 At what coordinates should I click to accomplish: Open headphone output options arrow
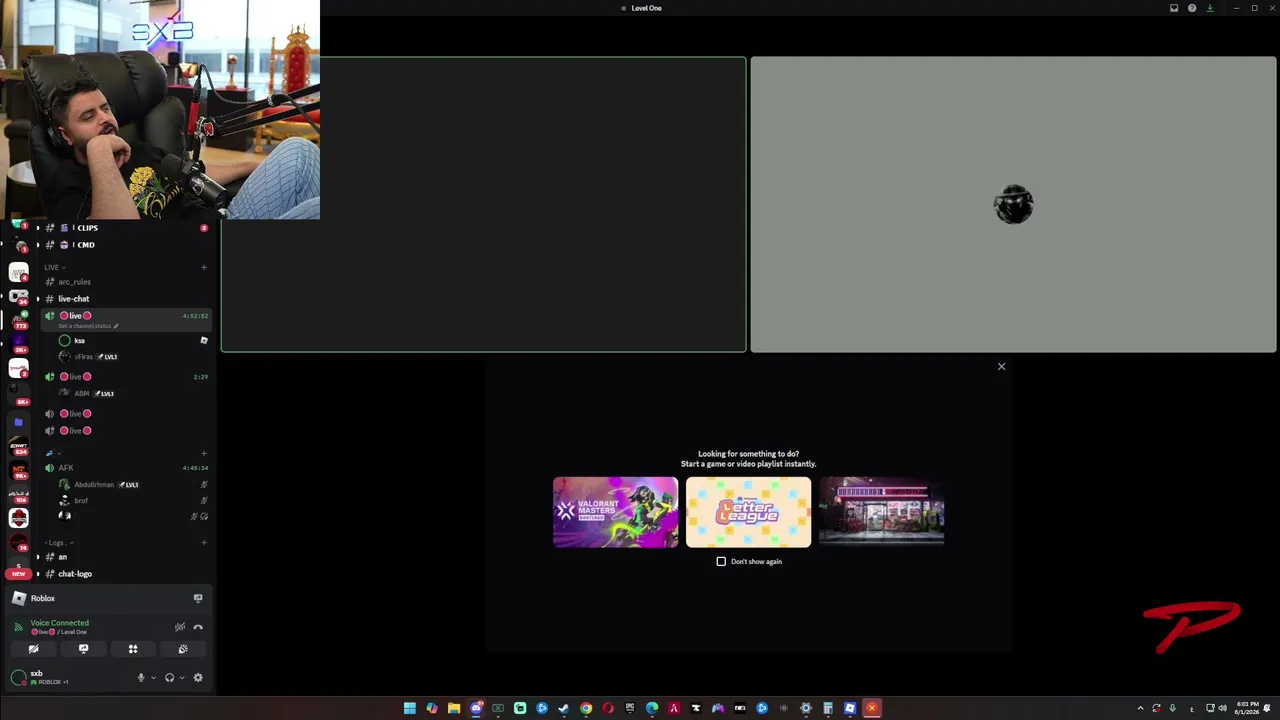181,678
